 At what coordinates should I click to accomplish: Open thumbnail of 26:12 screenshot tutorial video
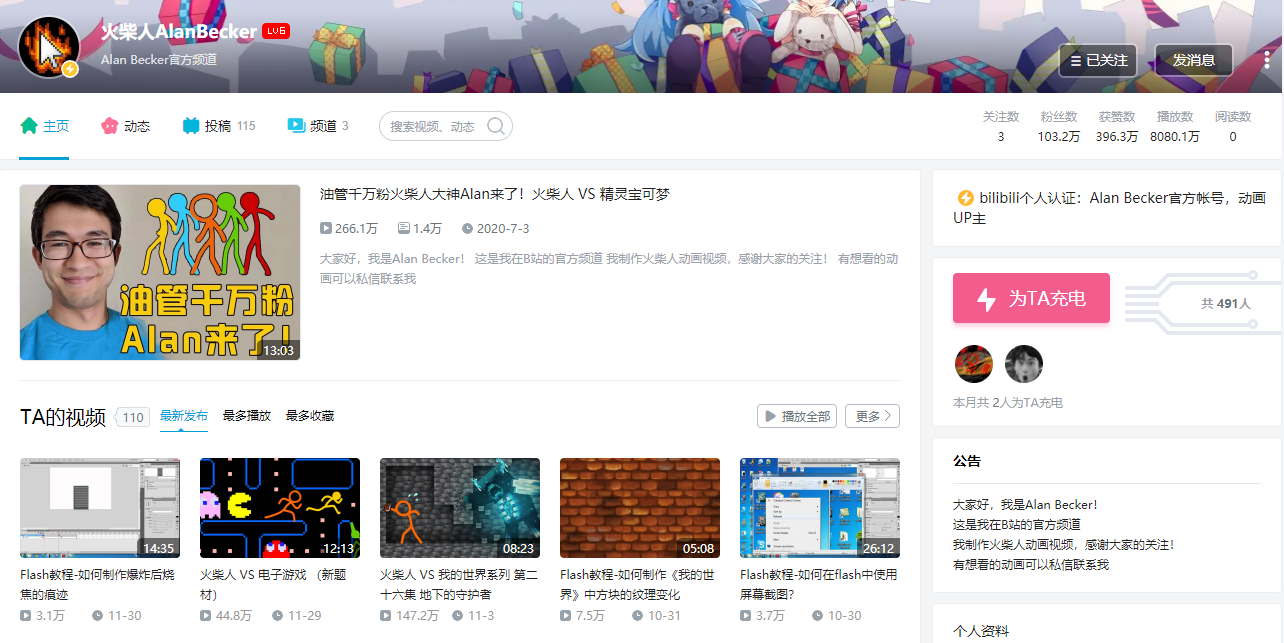pos(820,508)
